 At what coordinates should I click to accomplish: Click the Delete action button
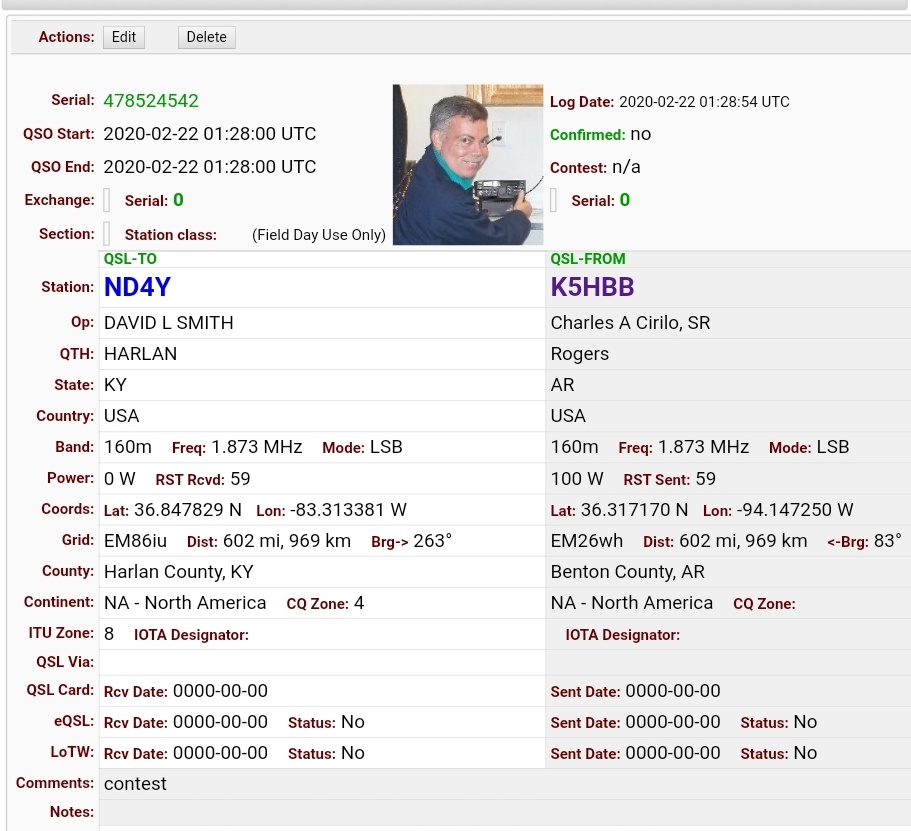(206, 37)
